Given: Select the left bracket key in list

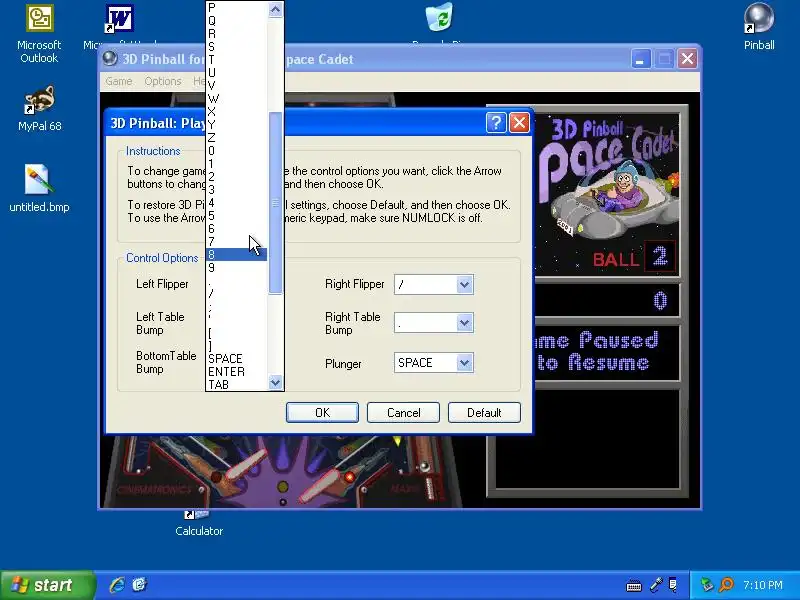Looking at the screenshot, I should pyautogui.click(x=237, y=333).
